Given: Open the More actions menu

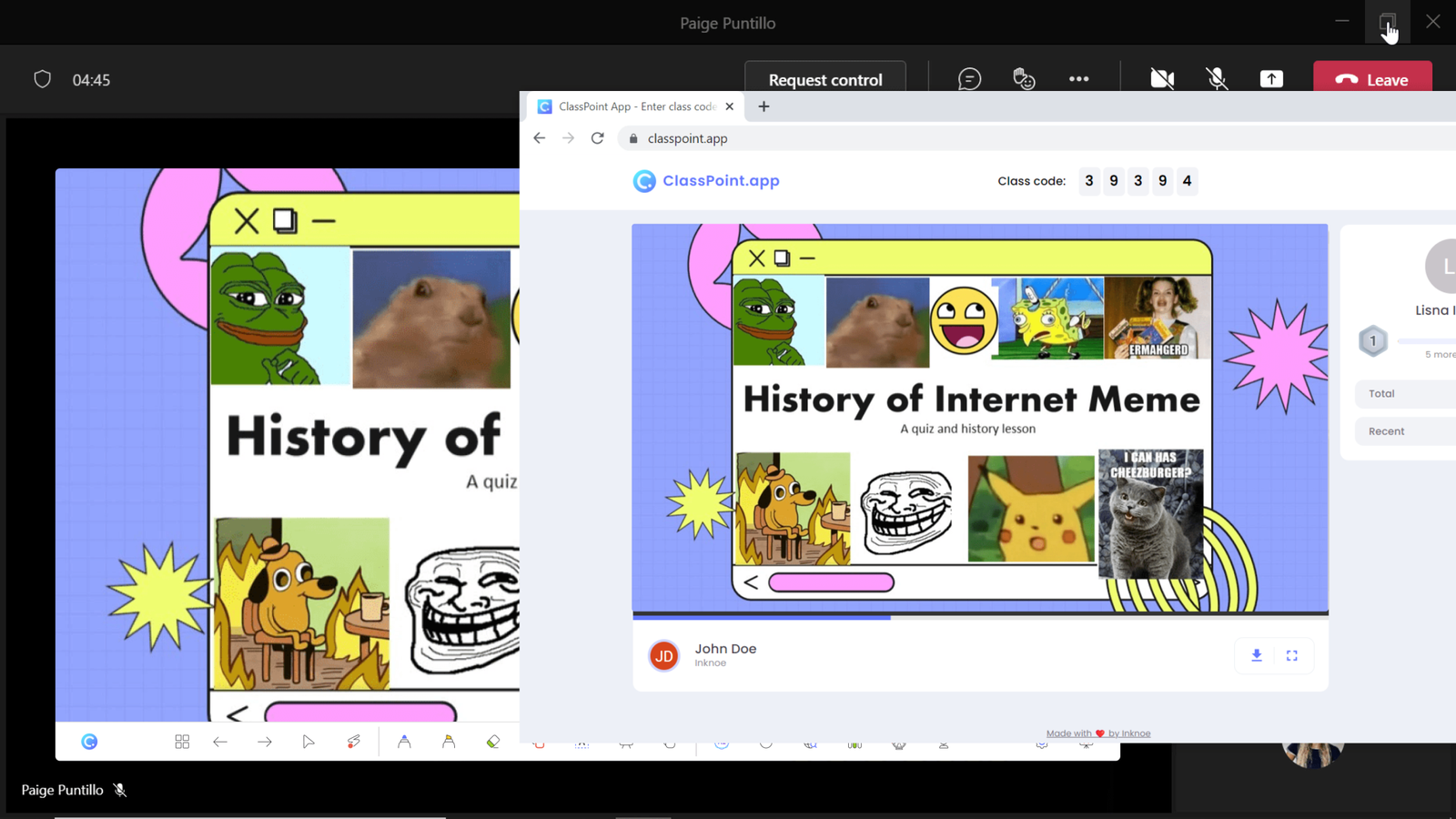Looking at the screenshot, I should [1078, 79].
